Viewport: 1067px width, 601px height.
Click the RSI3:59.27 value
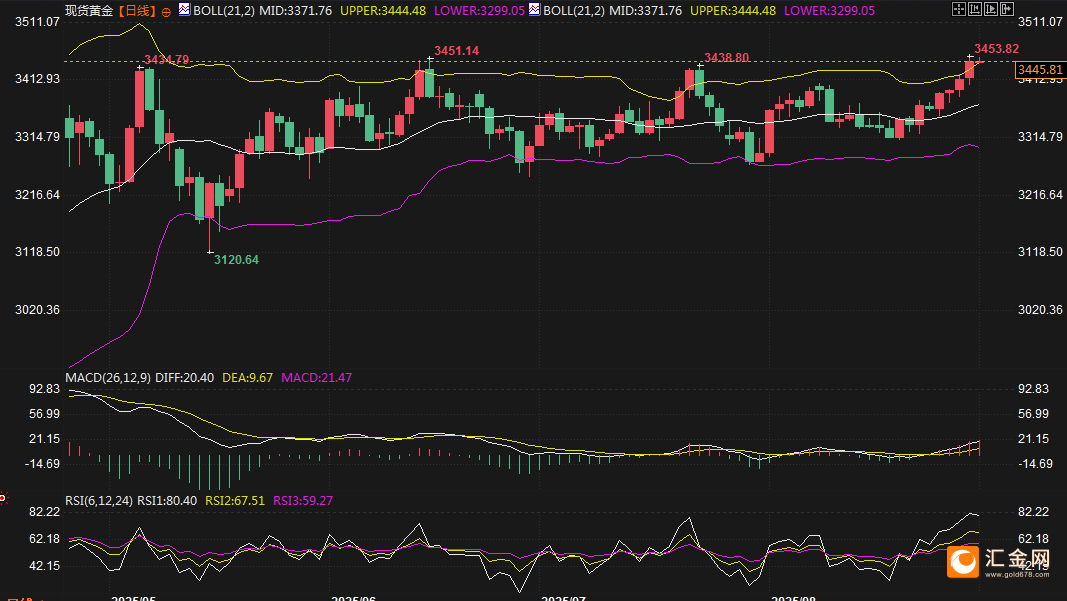pyautogui.click(x=303, y=501)
